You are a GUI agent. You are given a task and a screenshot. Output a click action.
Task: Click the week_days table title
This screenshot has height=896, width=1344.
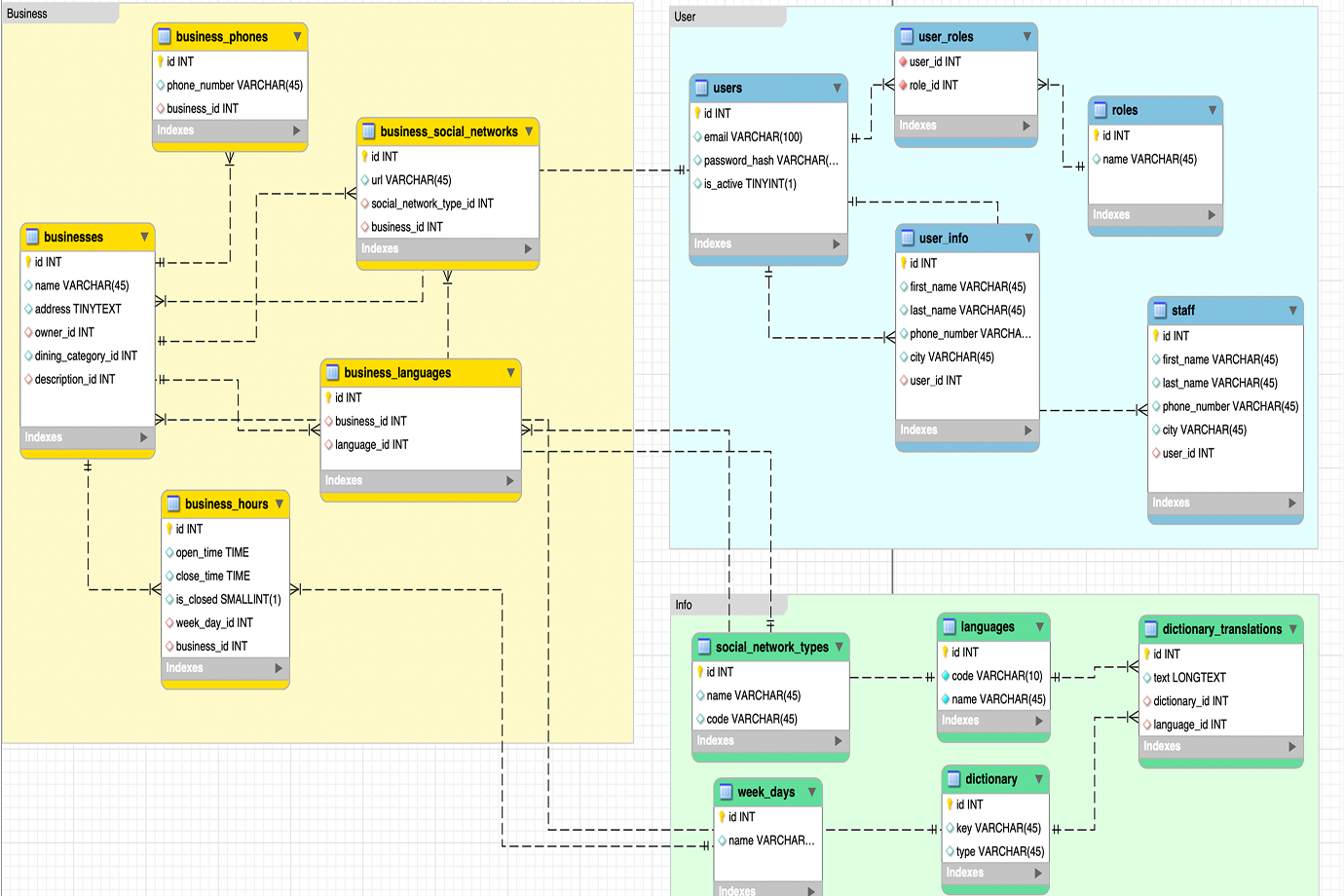pos(765,792)
